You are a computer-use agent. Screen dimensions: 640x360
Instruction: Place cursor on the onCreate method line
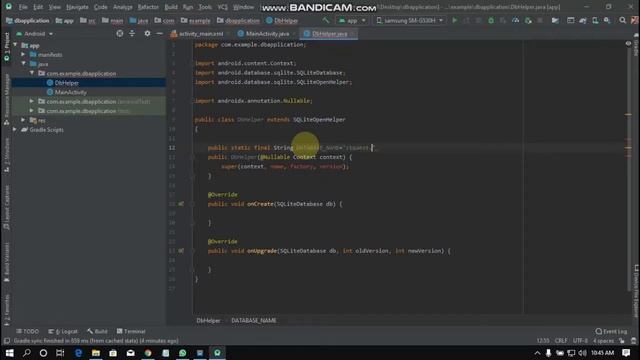[x=275, y=204]
